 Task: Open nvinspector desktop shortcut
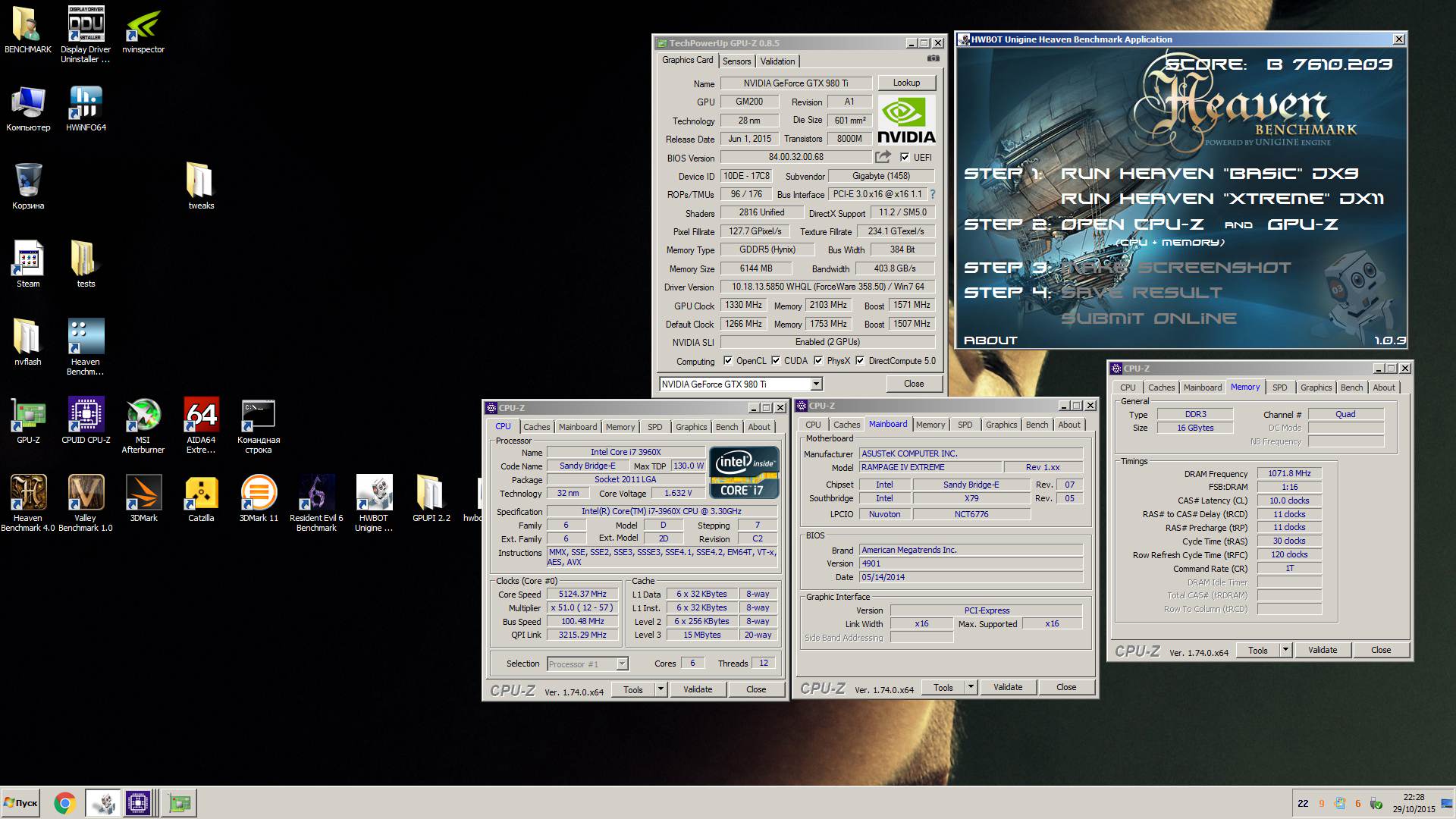pos(143,30)
